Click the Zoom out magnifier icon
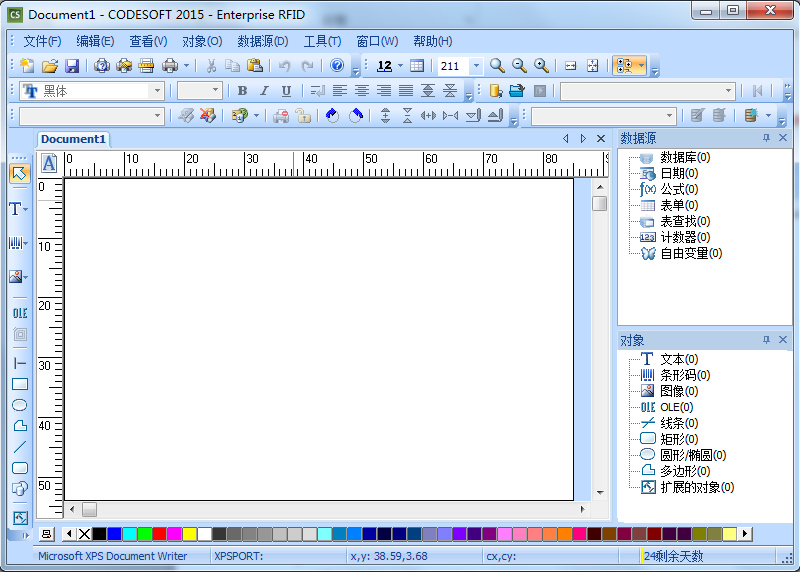Viewport: 800px width, 572px height. [x=519, y=66]
